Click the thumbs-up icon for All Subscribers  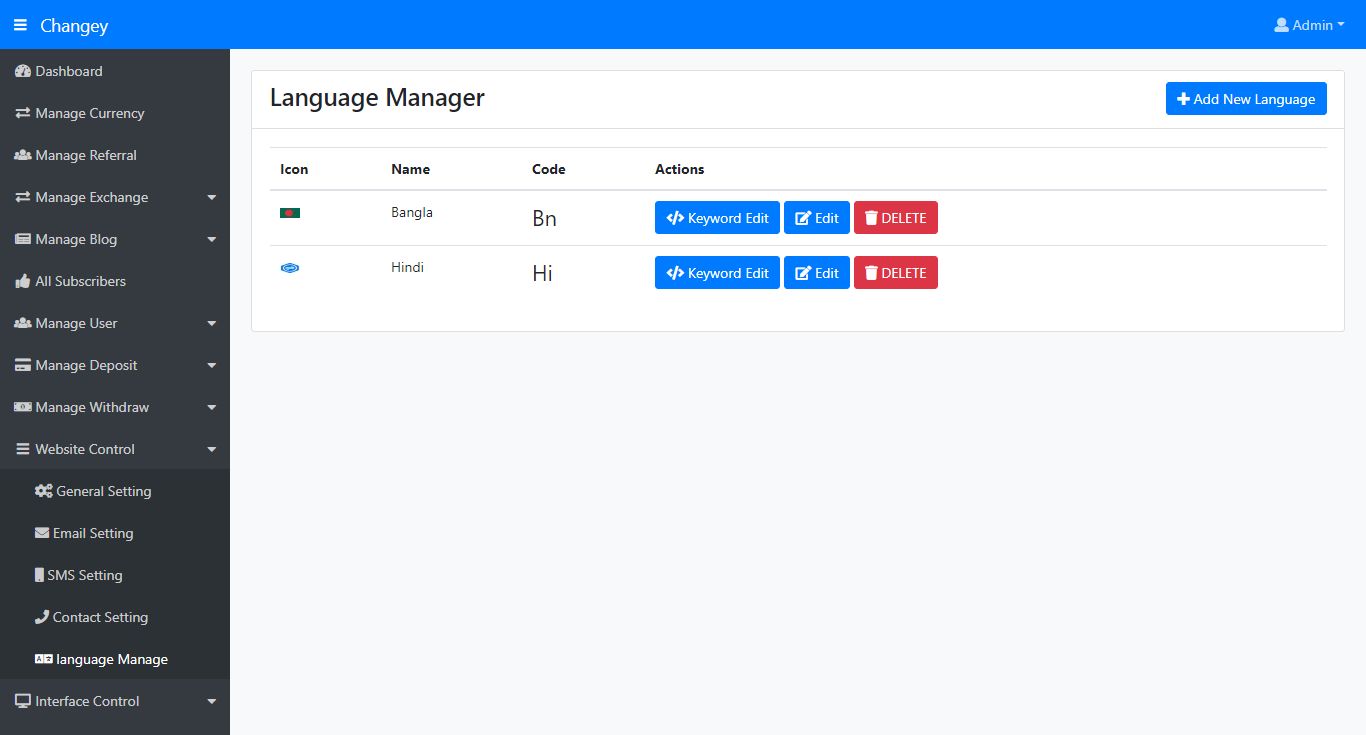point(23,281)
